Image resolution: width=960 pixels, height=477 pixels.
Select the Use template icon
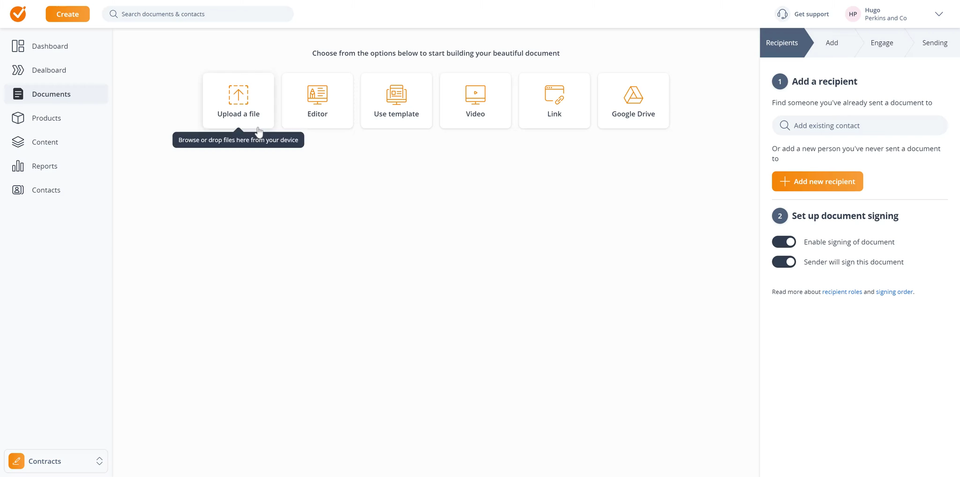pyautogui.click(x=396, y=95)
